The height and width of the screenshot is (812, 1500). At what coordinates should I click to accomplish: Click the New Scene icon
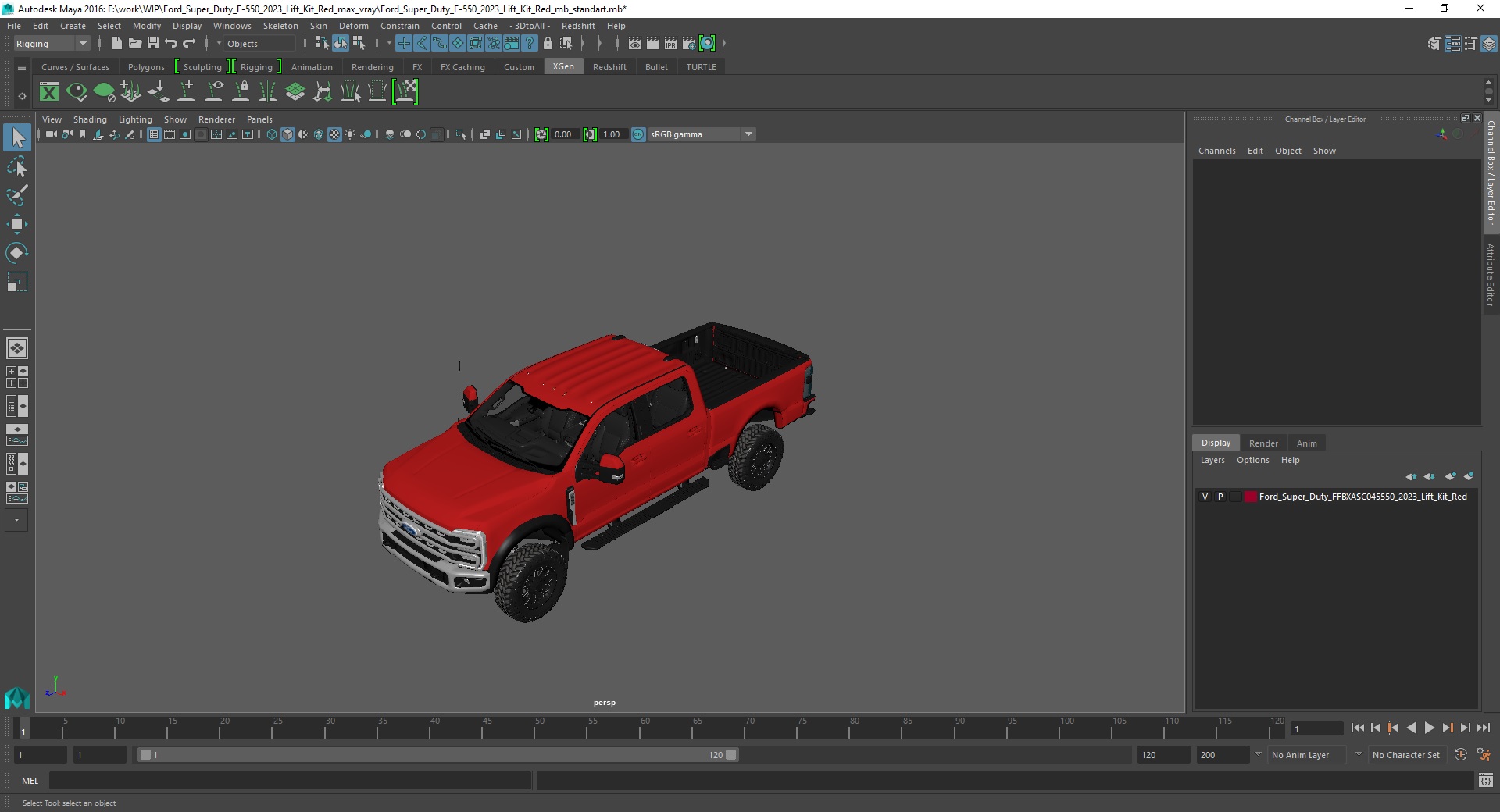pyautogui.click(x=116, y=44)
